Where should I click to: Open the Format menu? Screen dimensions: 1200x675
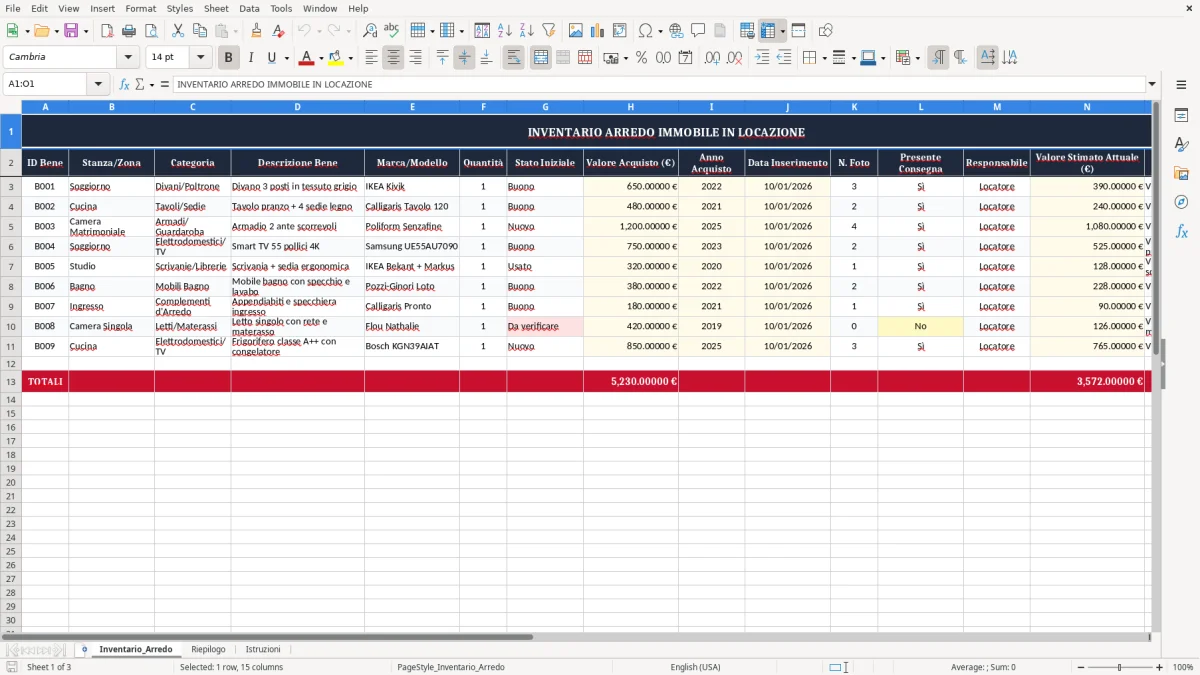pos(140,8)
